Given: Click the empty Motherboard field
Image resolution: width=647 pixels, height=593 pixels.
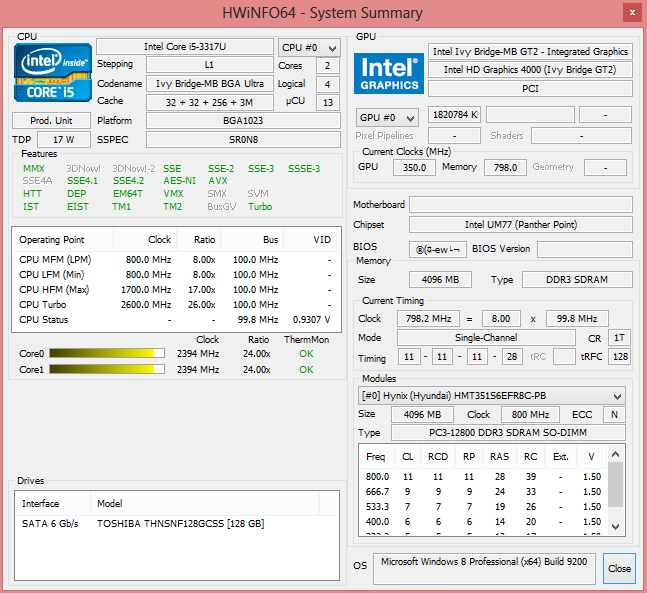Looking at the screenshot, I should click(x=521, y=205).
